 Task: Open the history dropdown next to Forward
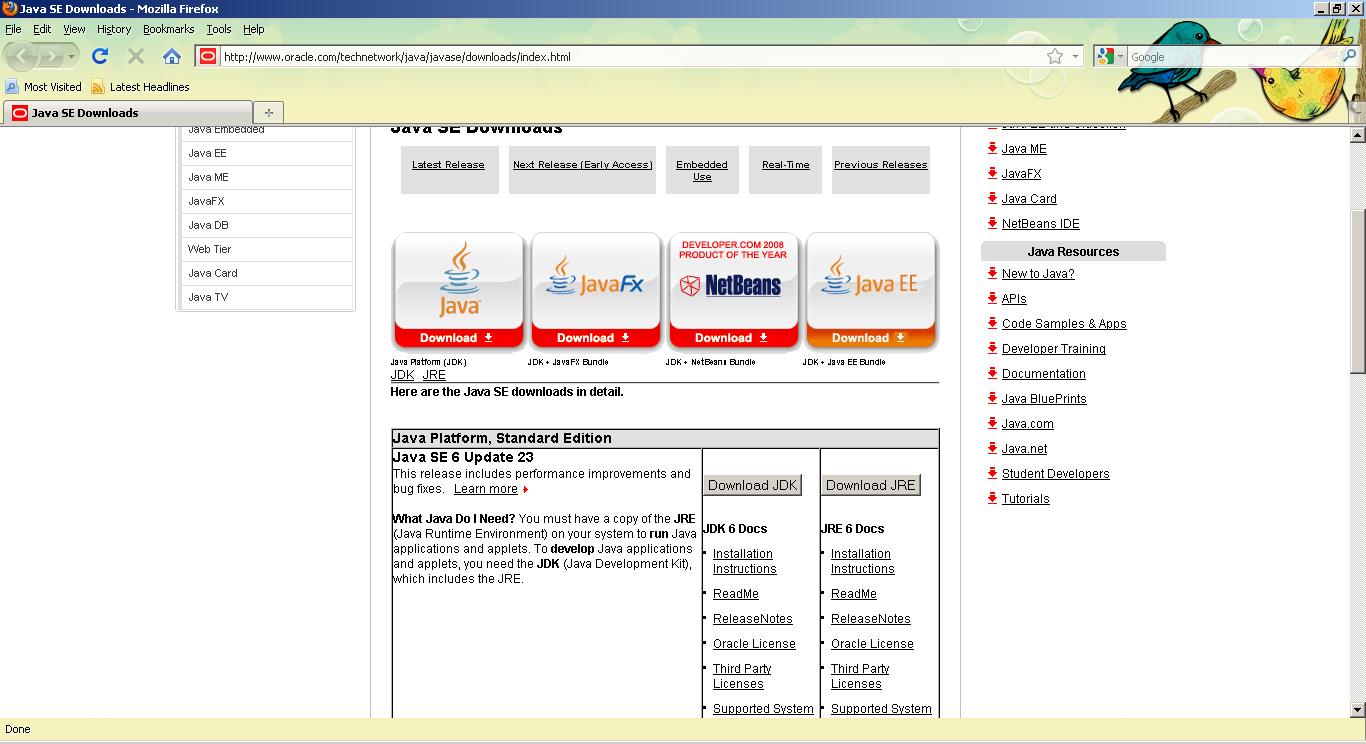(71, 56)
